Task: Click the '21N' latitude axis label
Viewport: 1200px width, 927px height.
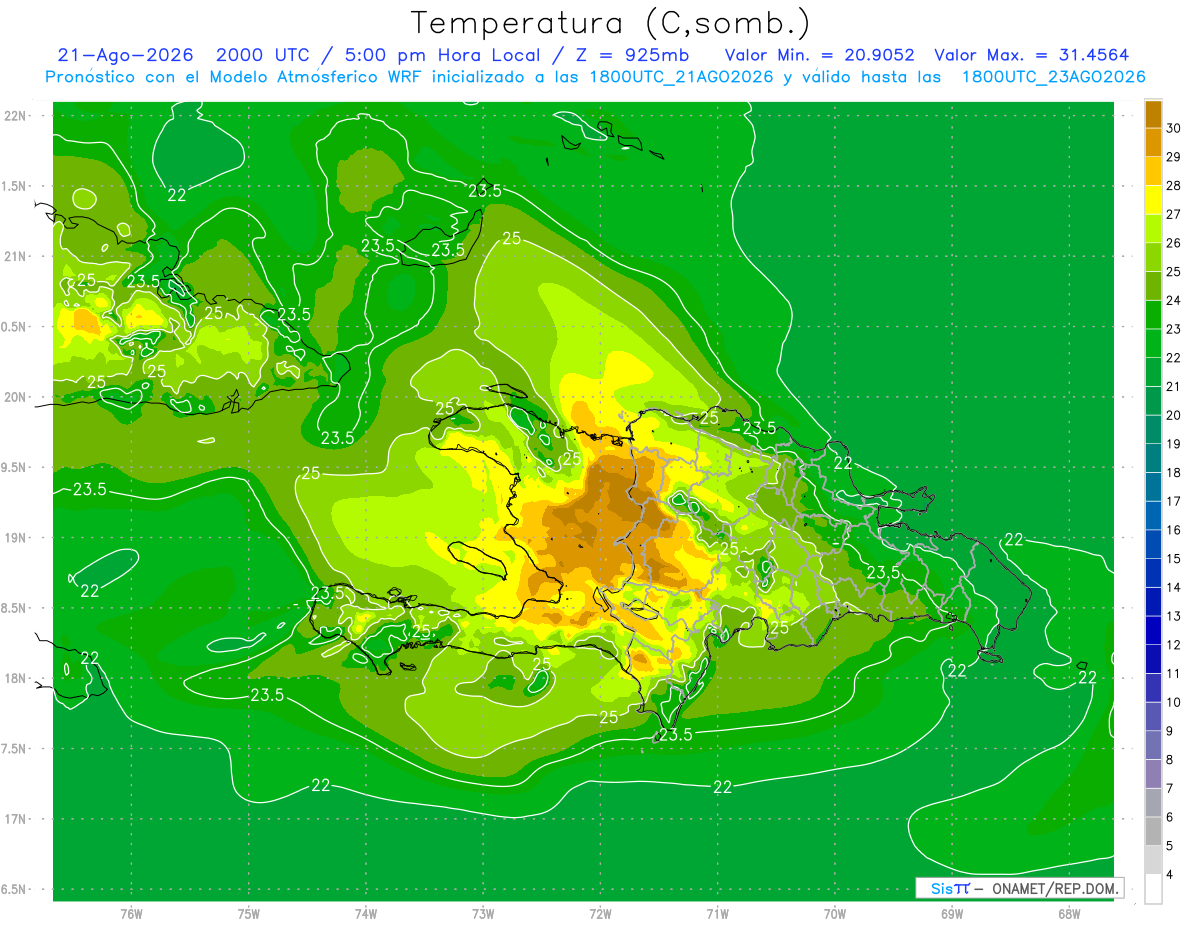Action: click(x=16, y=256)
